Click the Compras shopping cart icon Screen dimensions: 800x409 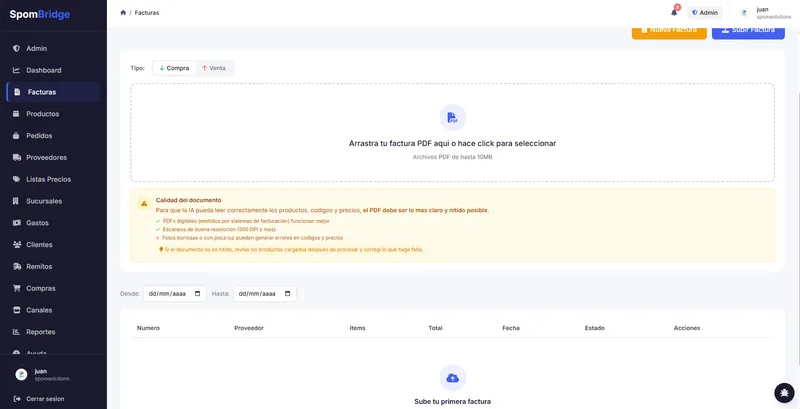pos(16,288)
